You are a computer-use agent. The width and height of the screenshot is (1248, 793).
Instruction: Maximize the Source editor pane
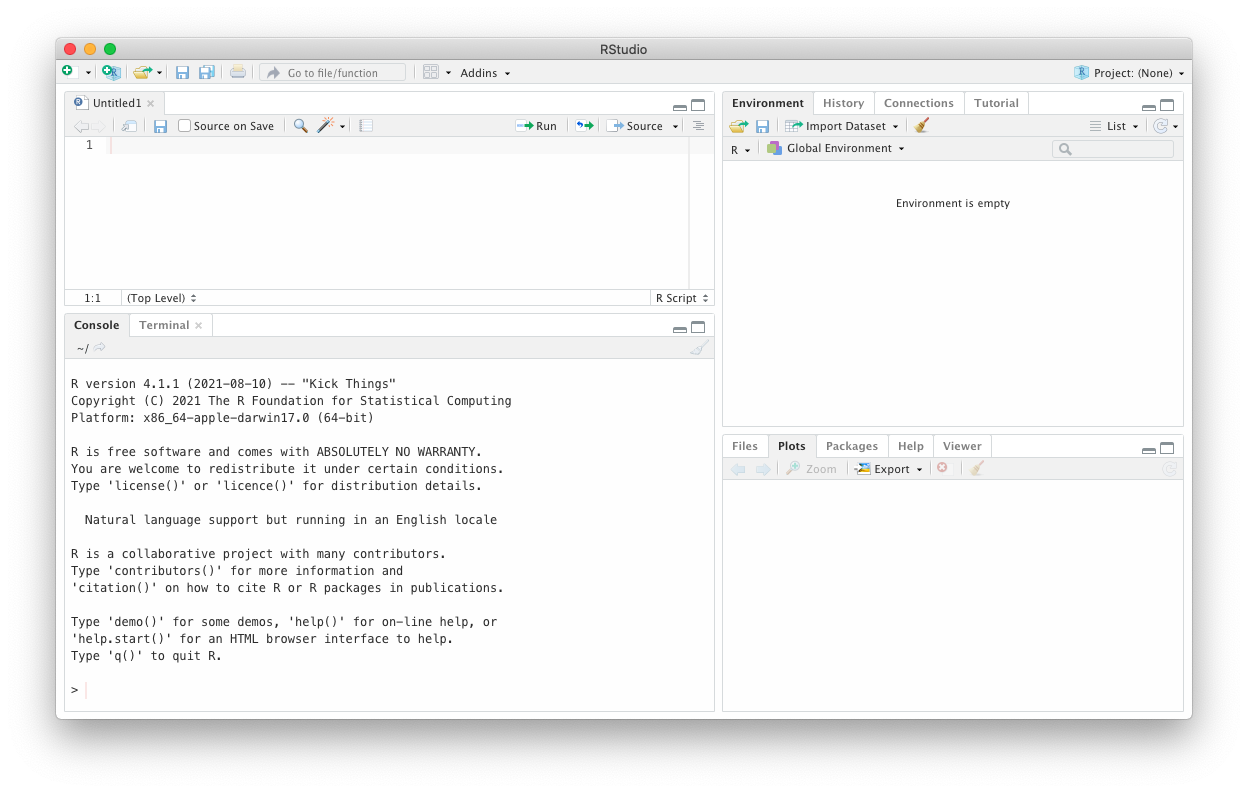[x=698, y=105]
